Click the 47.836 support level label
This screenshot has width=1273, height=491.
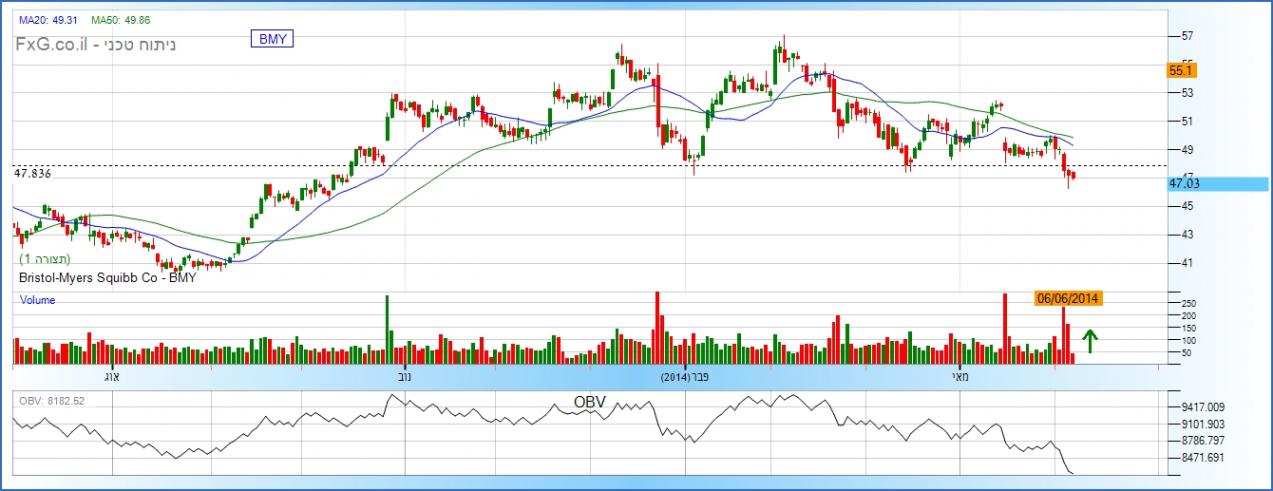pos(33,174)
